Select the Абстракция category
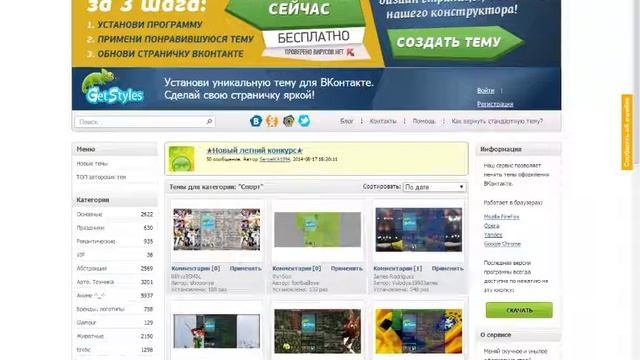This screenshot has width=640, height=360. 91,268
